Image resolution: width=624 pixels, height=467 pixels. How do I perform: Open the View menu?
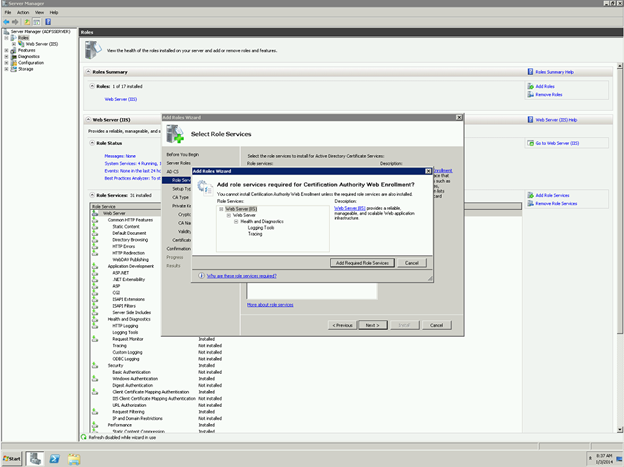[x=39, y=12]
